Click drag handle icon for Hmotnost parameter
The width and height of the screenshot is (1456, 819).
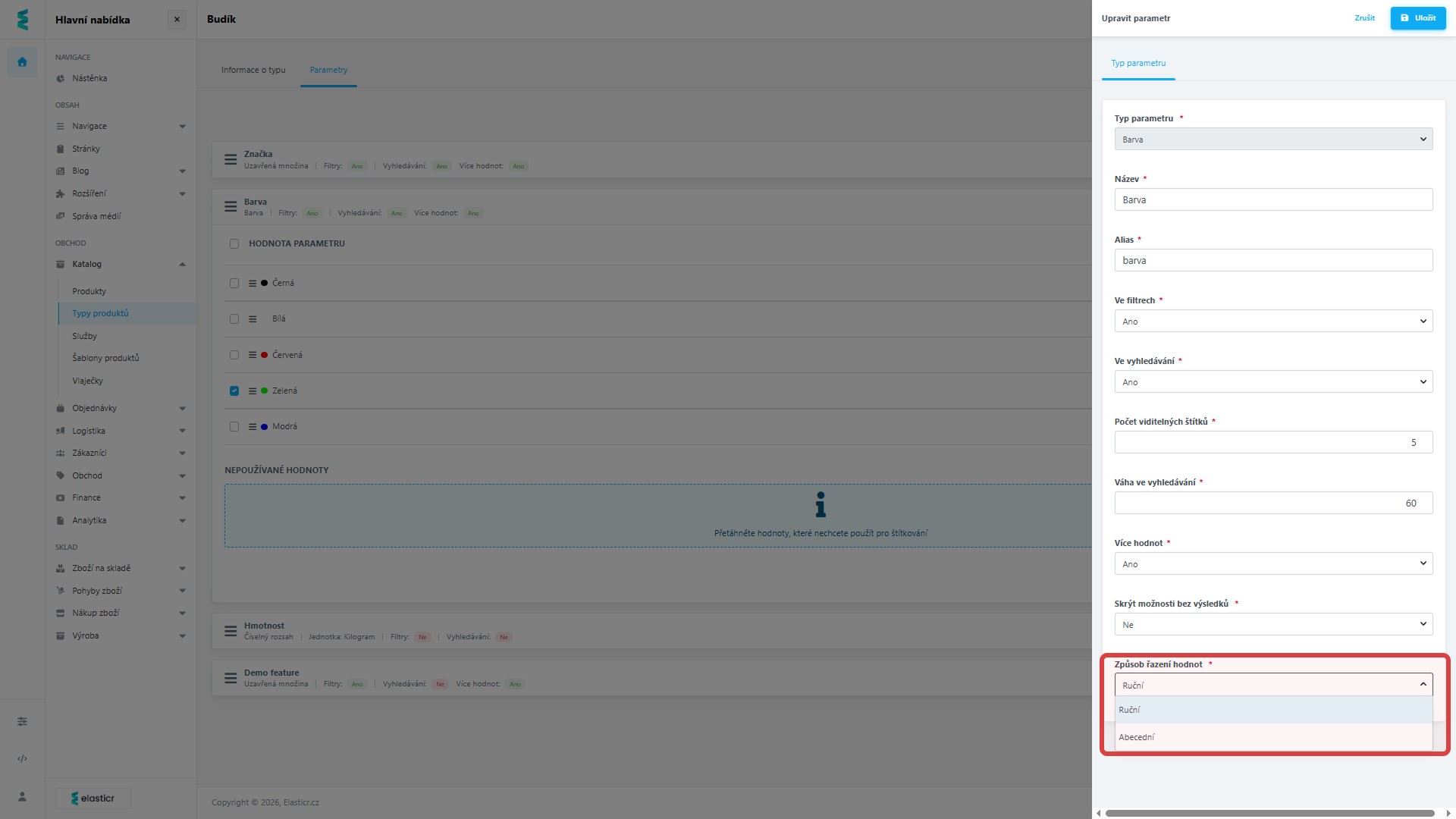point(231,631)
